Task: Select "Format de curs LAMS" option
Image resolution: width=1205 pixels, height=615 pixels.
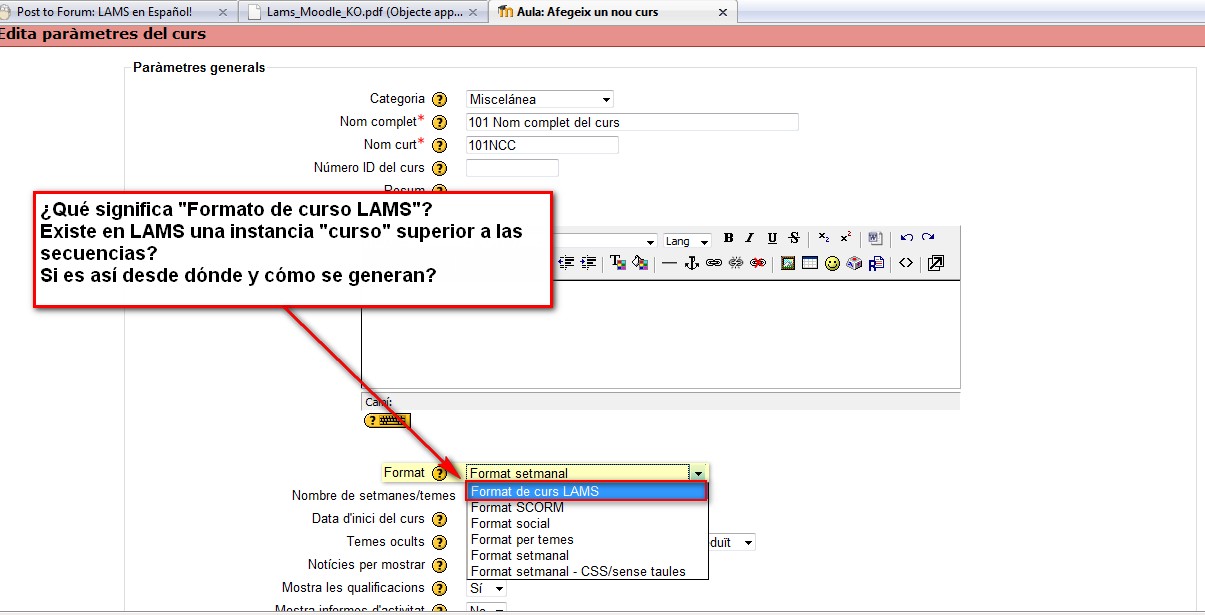Action: [x=587, y=491]
